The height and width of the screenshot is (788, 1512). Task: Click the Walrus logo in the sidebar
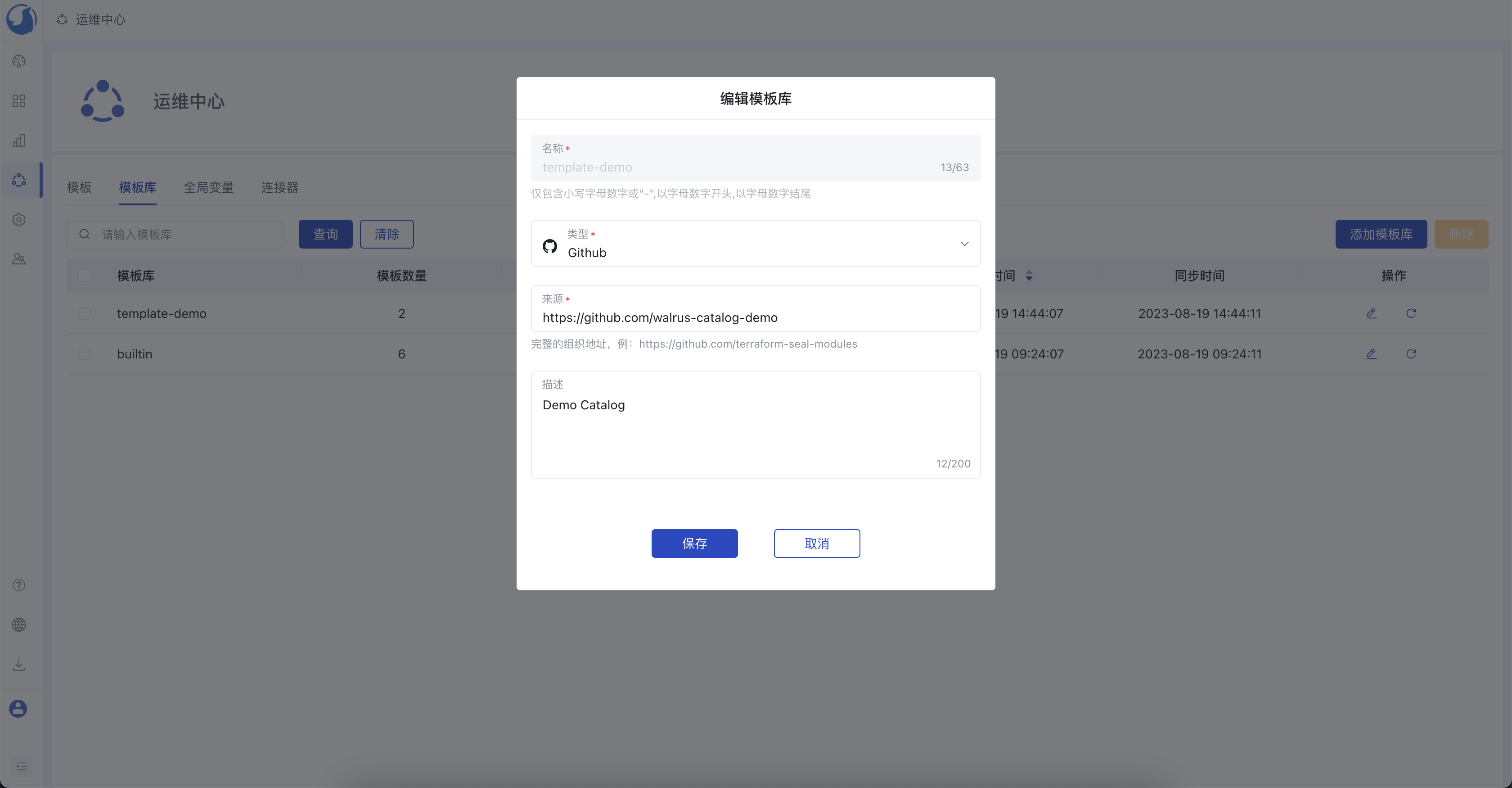point(21,19)
